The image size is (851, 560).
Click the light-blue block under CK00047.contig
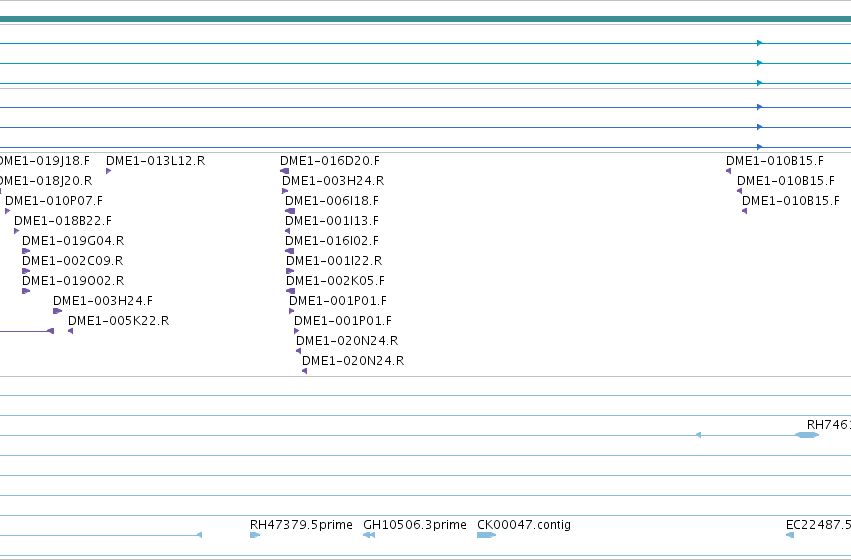[486, 535]
